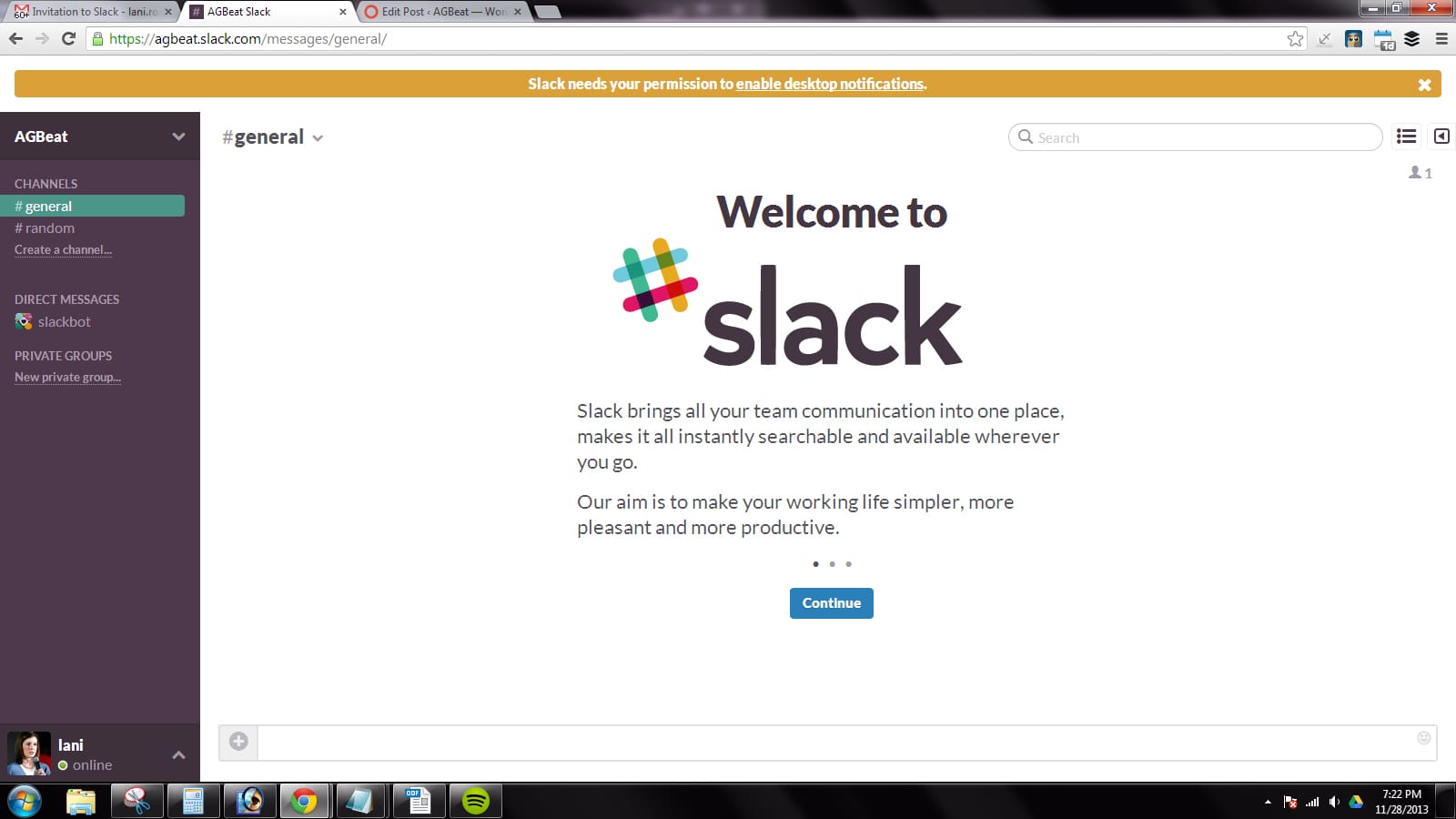Viewport: 1456px width, 819px height.
Task: Show the channel member count icon
Action: [1420, 173]
